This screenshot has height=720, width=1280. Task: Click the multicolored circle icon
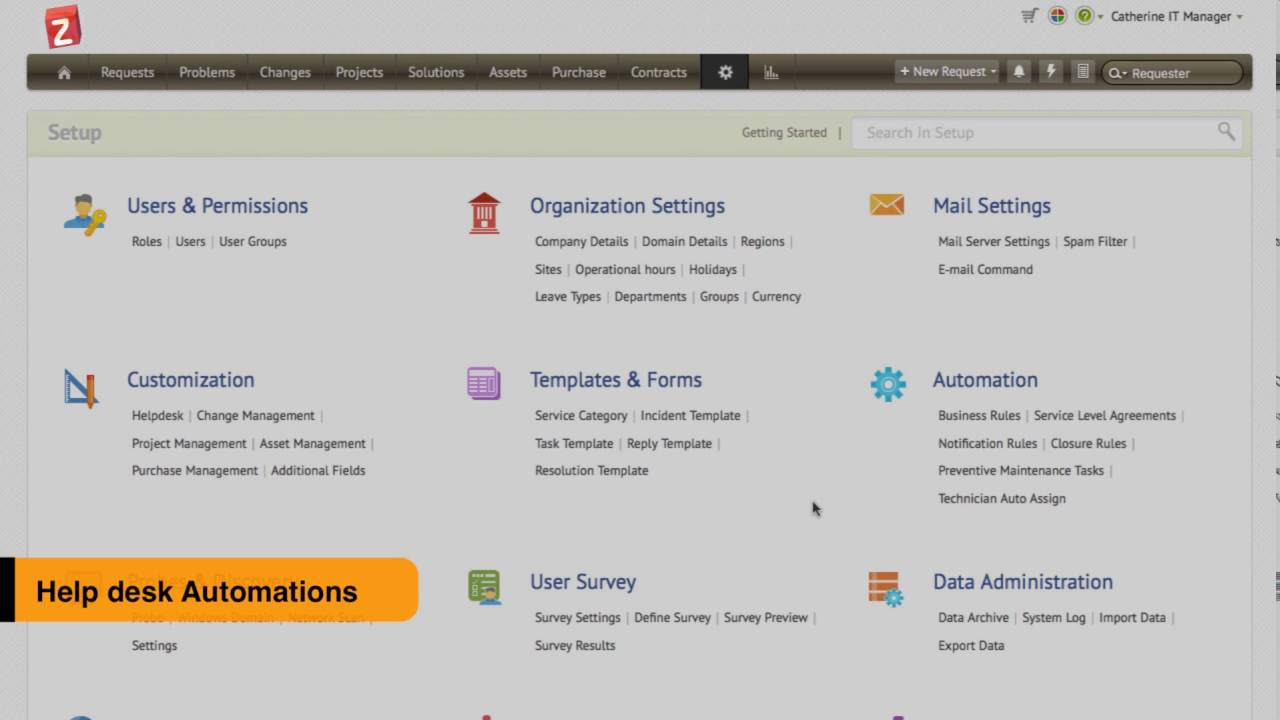click(x=1057, y=16)
